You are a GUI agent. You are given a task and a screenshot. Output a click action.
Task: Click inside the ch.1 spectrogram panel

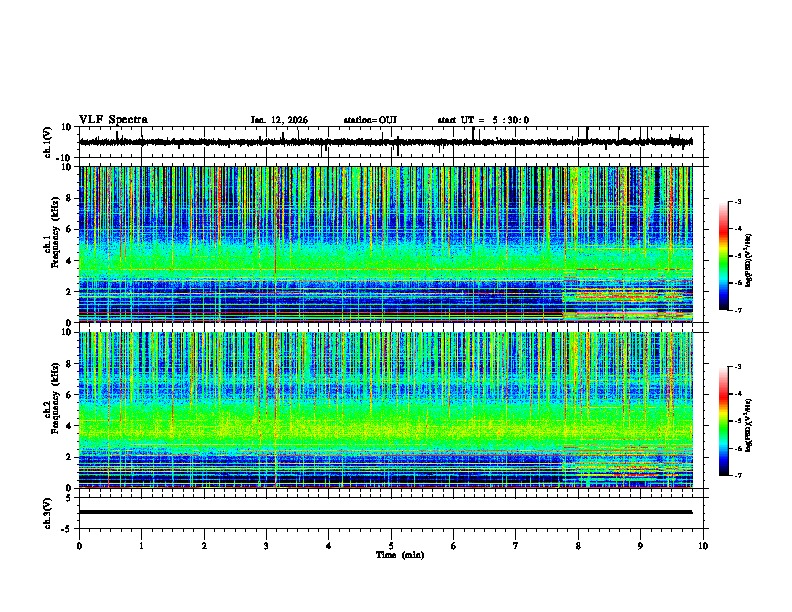386,244
